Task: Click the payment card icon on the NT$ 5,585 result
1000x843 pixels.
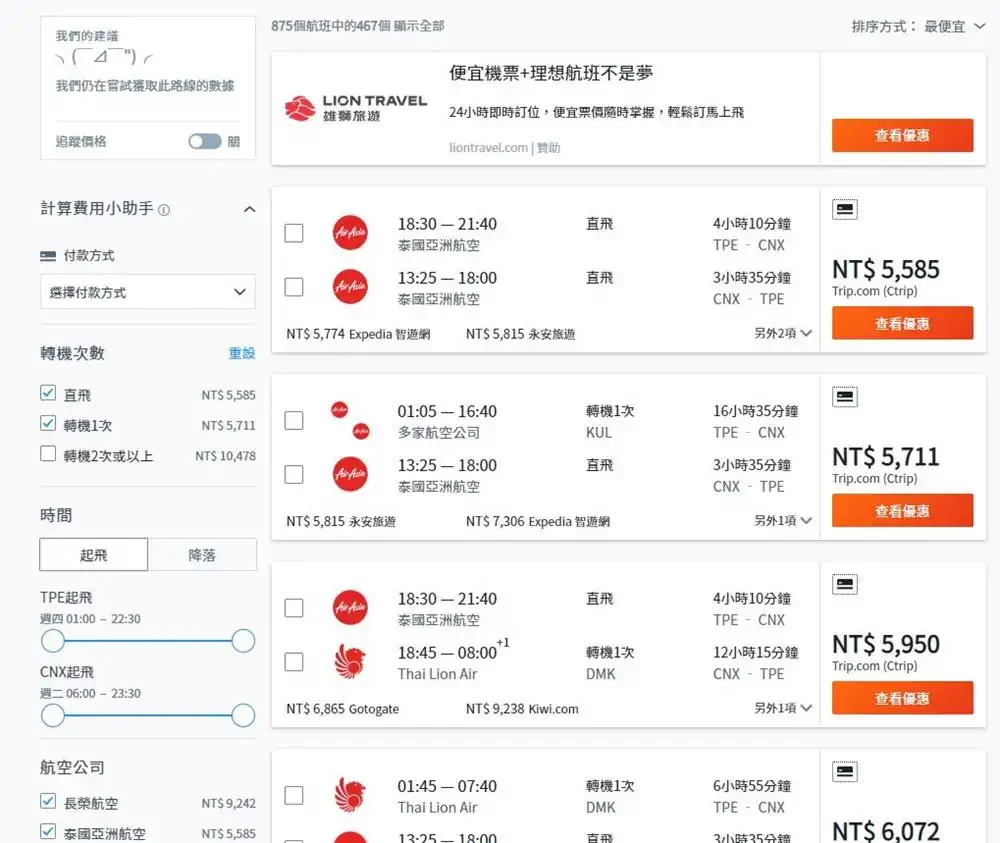Action: tap(844, 209)
